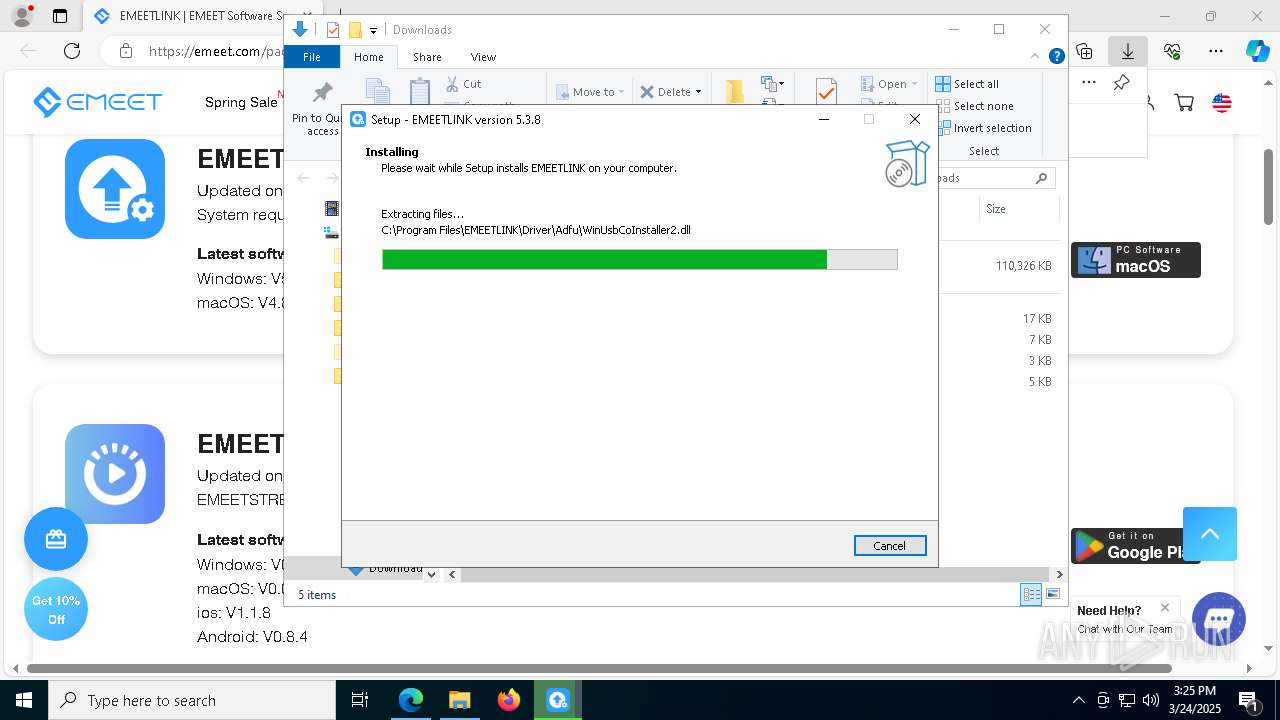Open Edge browser essentials heartbeat icon

pos(1172,51)
